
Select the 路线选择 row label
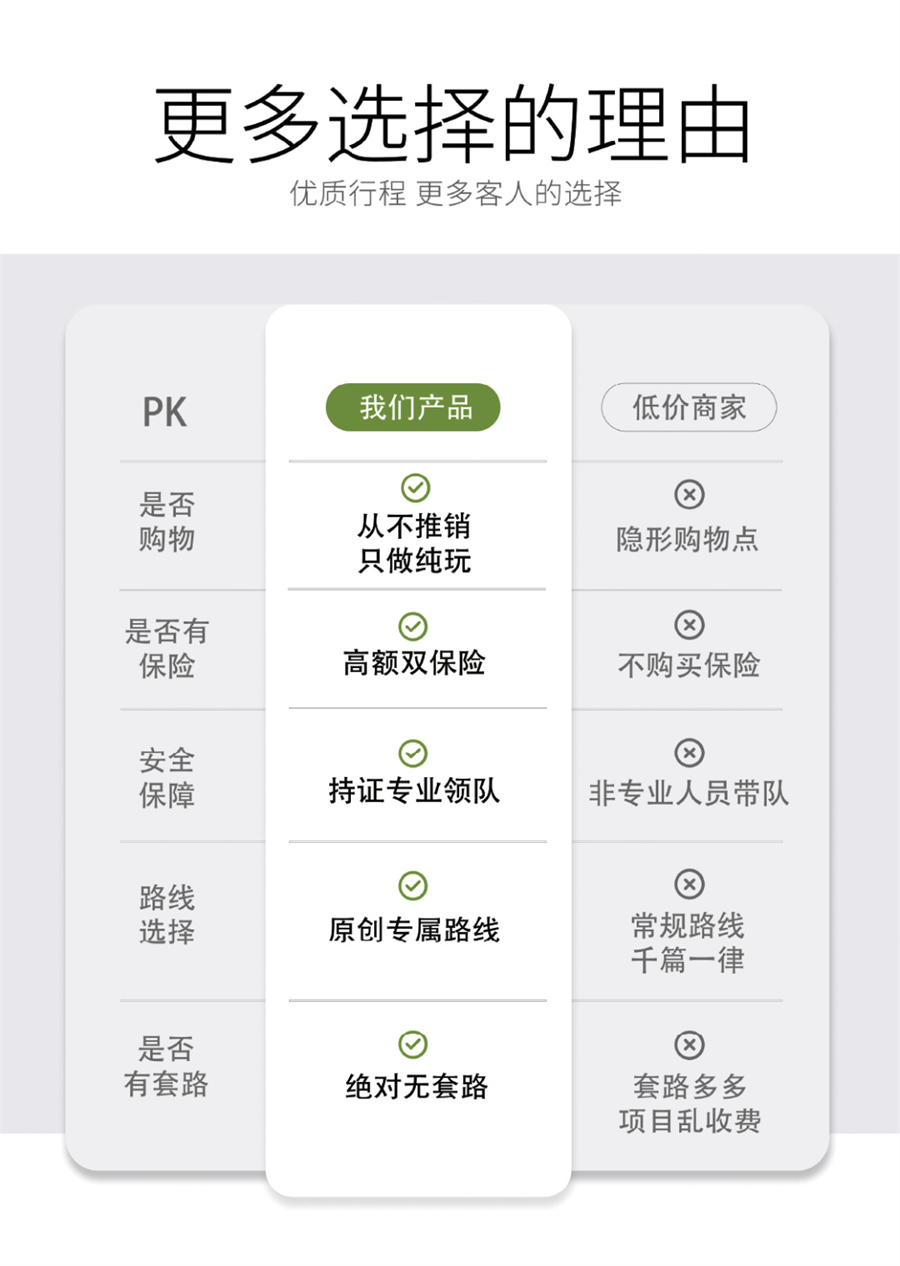coord(167,915)
